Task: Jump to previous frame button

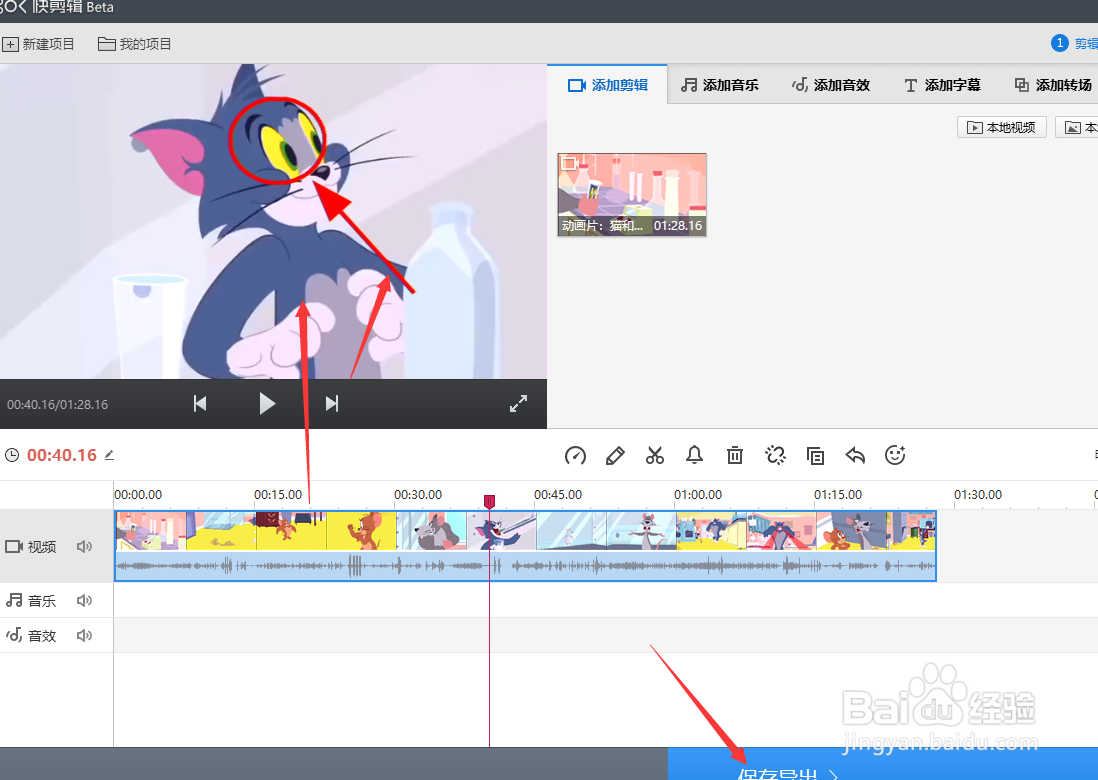Action: (x=200, y=403)
